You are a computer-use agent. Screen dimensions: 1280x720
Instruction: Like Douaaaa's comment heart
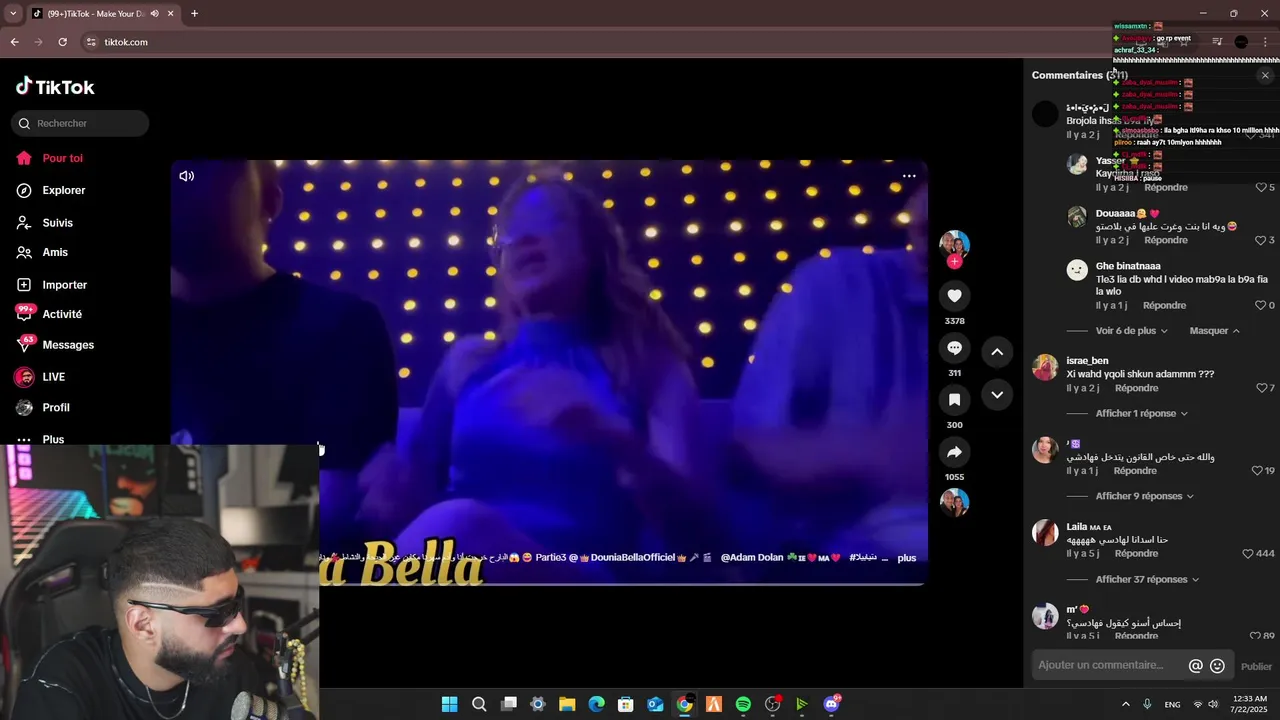(1260, 240)
